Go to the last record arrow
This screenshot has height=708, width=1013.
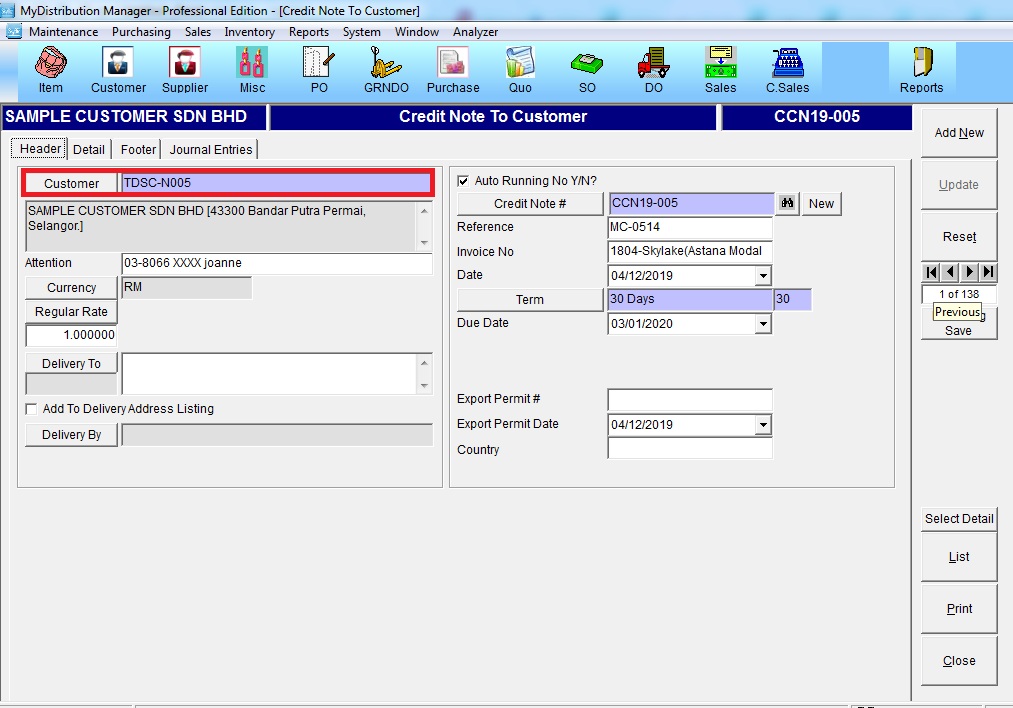tap(988, 272)
